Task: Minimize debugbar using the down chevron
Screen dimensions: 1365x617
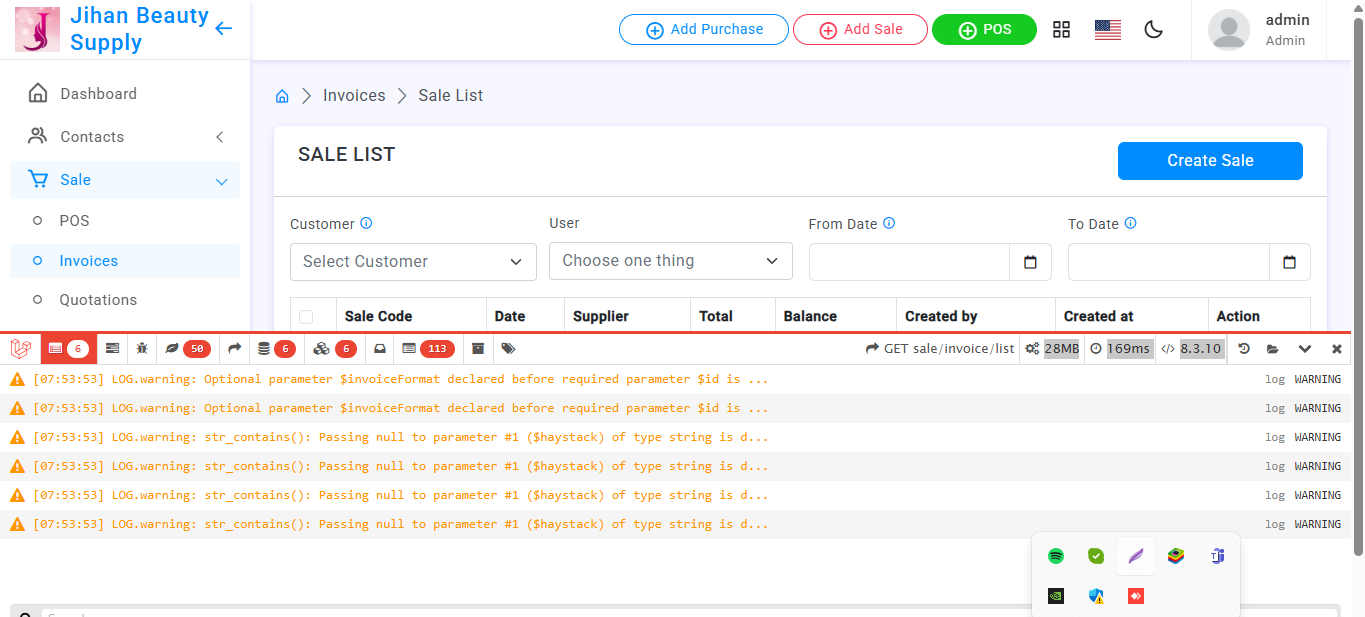Action: coord(1304,349)
